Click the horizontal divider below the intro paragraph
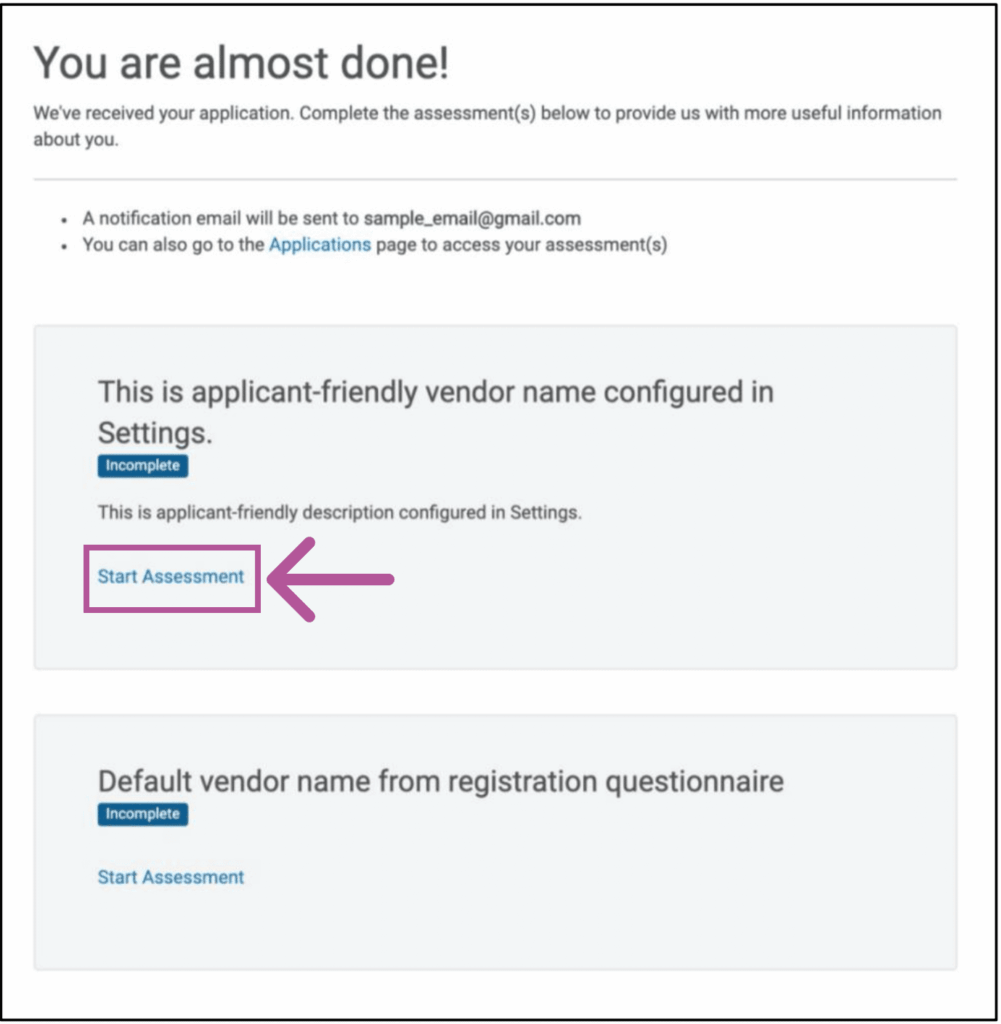The image size is (1001, 1024). click(x=495, y=180)
